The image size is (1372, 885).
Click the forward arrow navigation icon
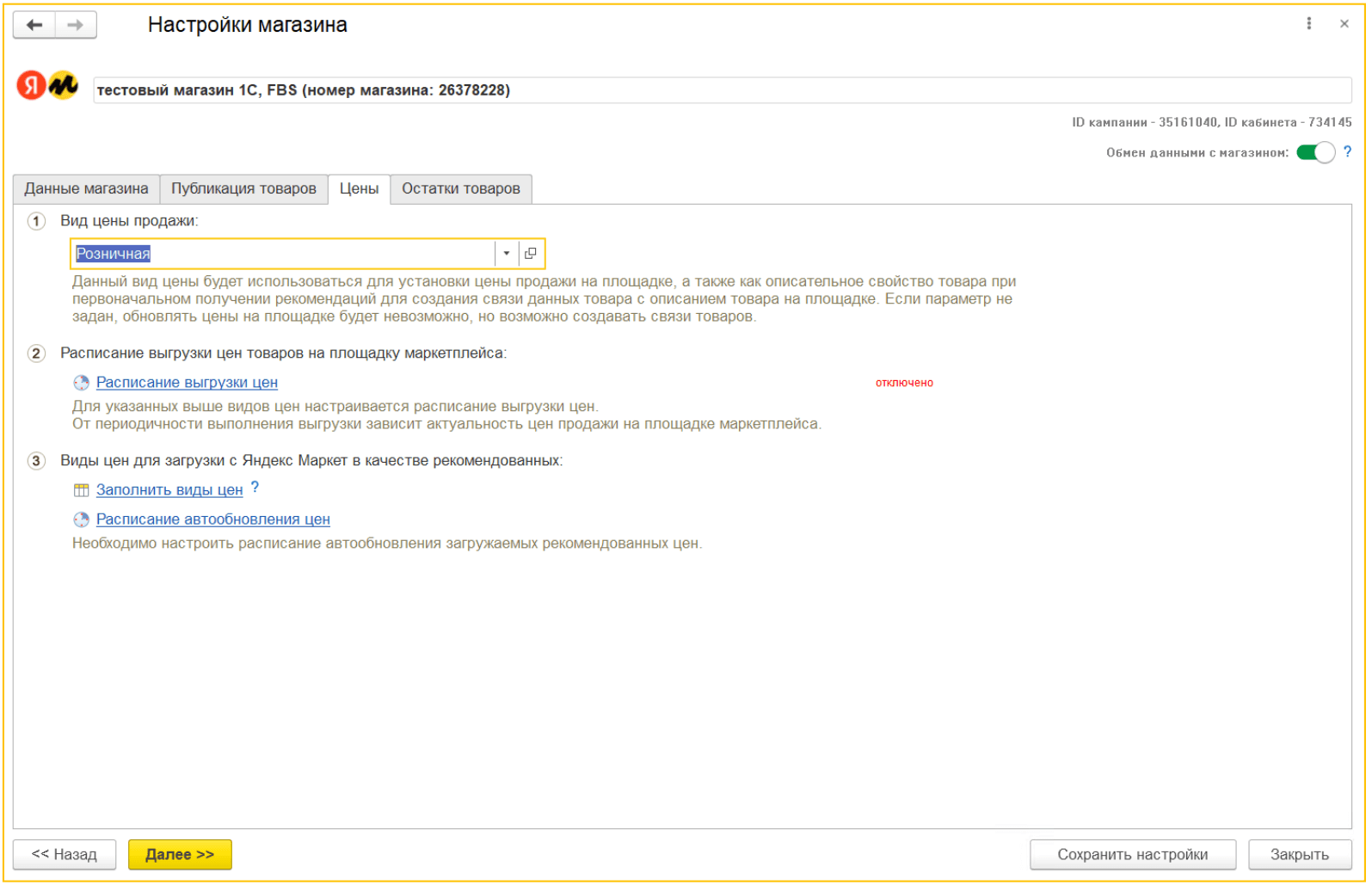click(x=76, y=25)
